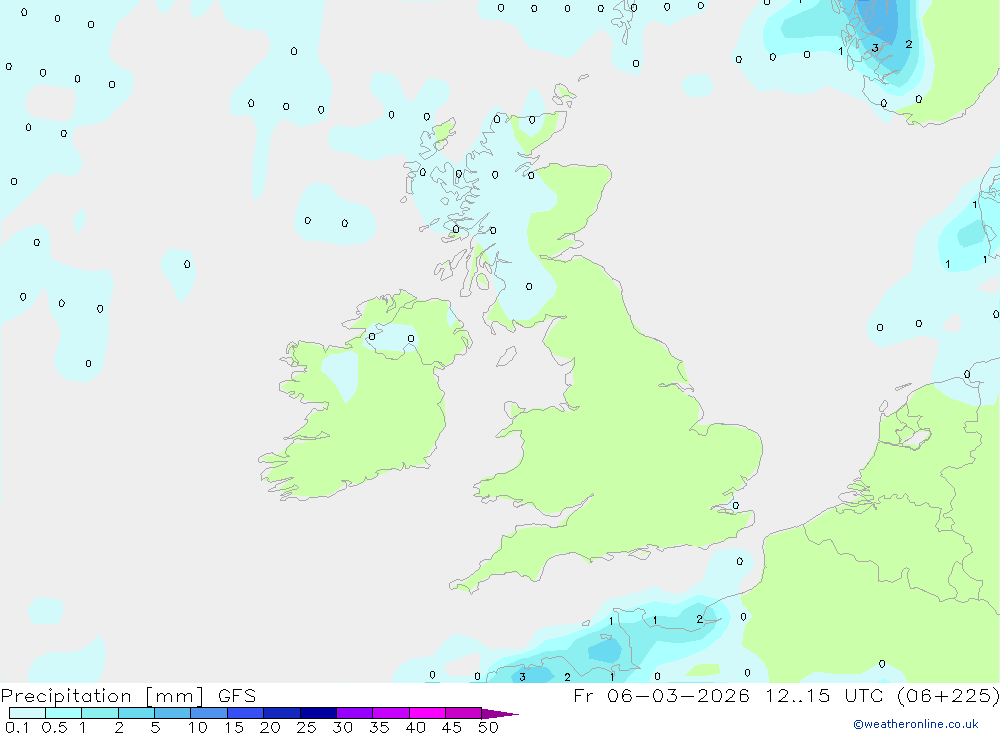Select the 2–5 mm legend color swatch
The height and width of the screenshot is (733, 1000).
[x=136, y=713]
